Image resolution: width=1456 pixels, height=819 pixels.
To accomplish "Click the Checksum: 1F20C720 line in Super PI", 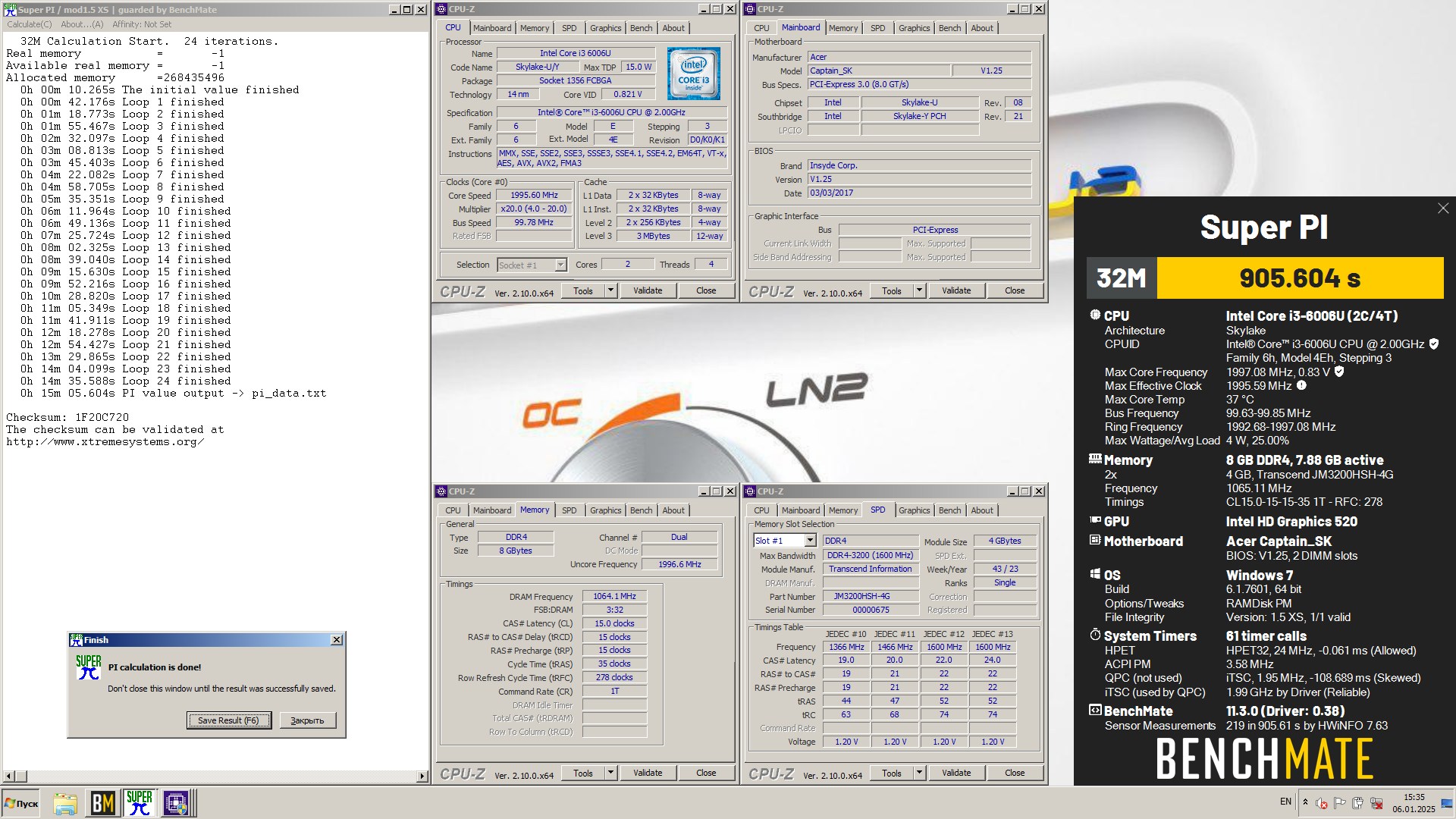I will pos(67,417).
